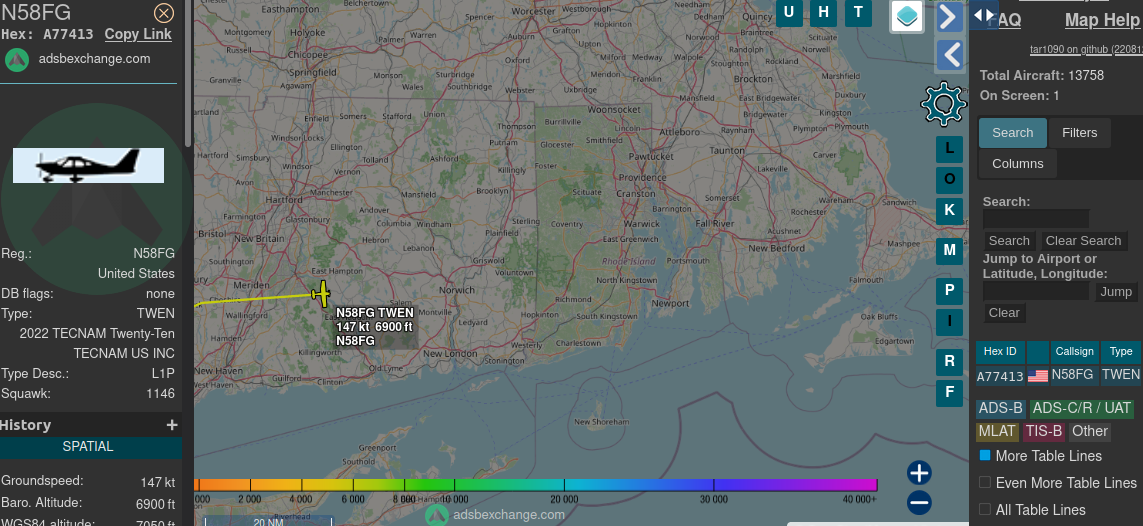Select the A77413 table row hex
The image size is (1143, 526).
(x=1000, y=376)
